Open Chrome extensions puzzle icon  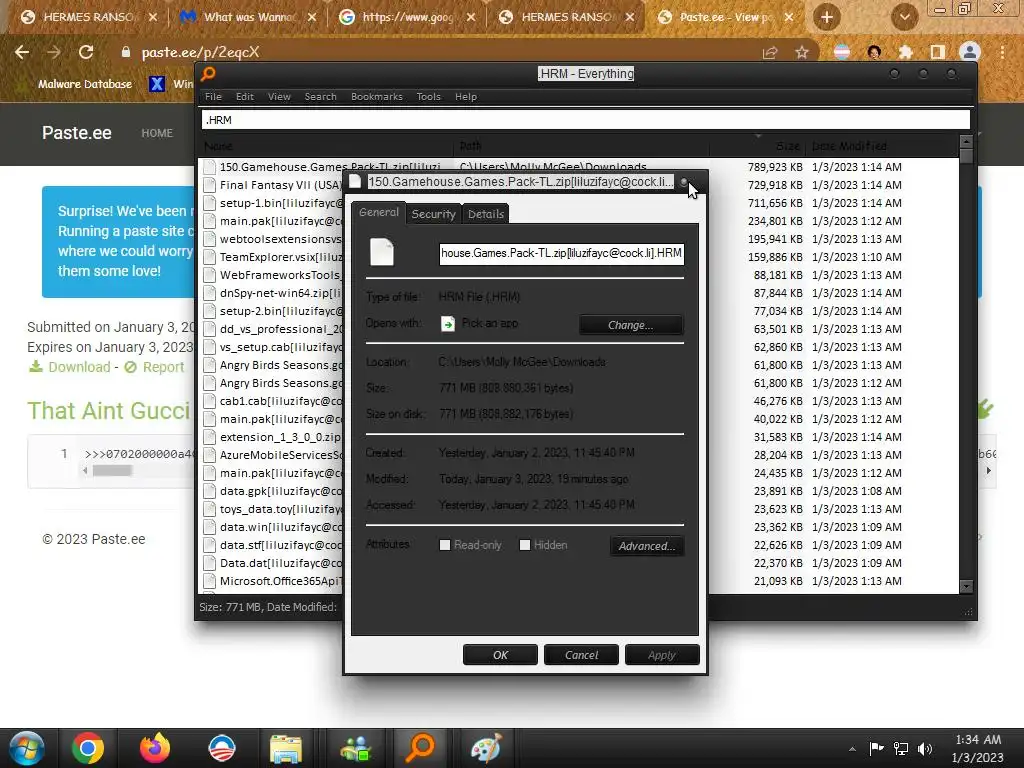click(x=906, y=52)
